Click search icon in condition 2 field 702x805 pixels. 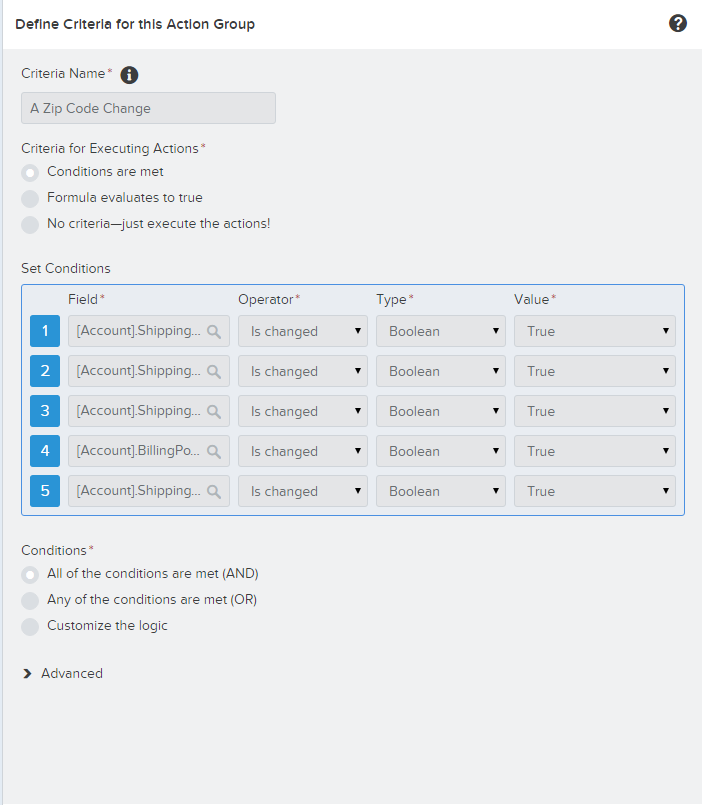click(x=214, y=371)
